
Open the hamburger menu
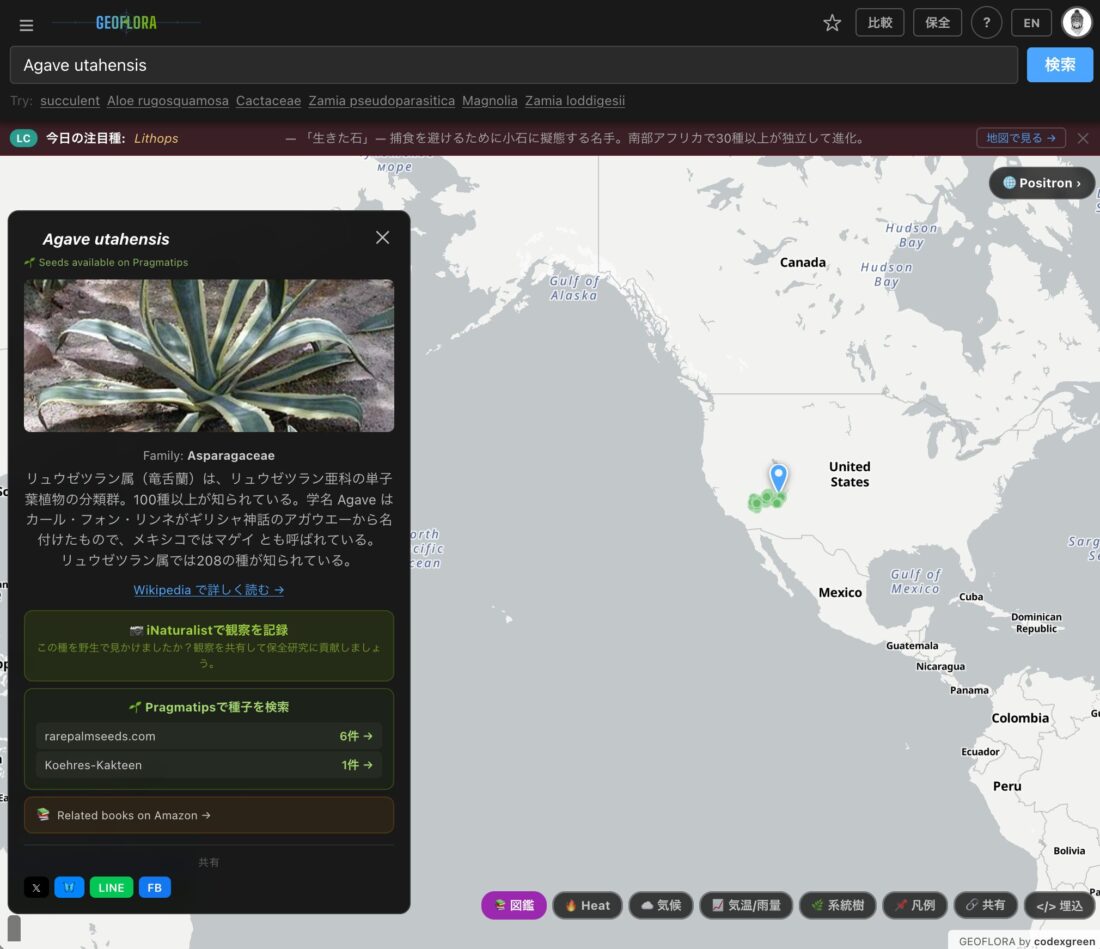(x=26, y=25)
